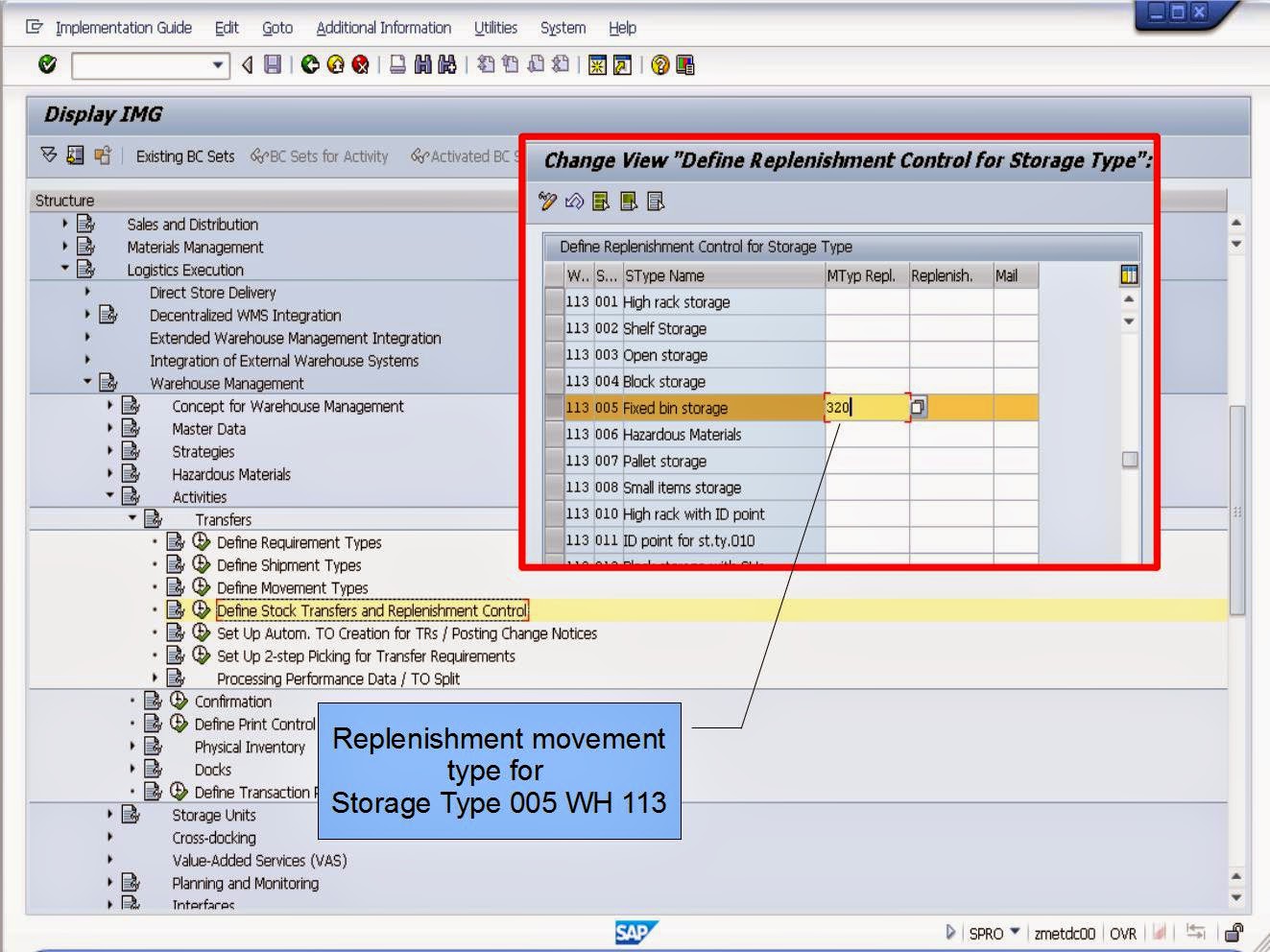Click Existing BC Sets in the Display IMG toolbar

[185, 156]
